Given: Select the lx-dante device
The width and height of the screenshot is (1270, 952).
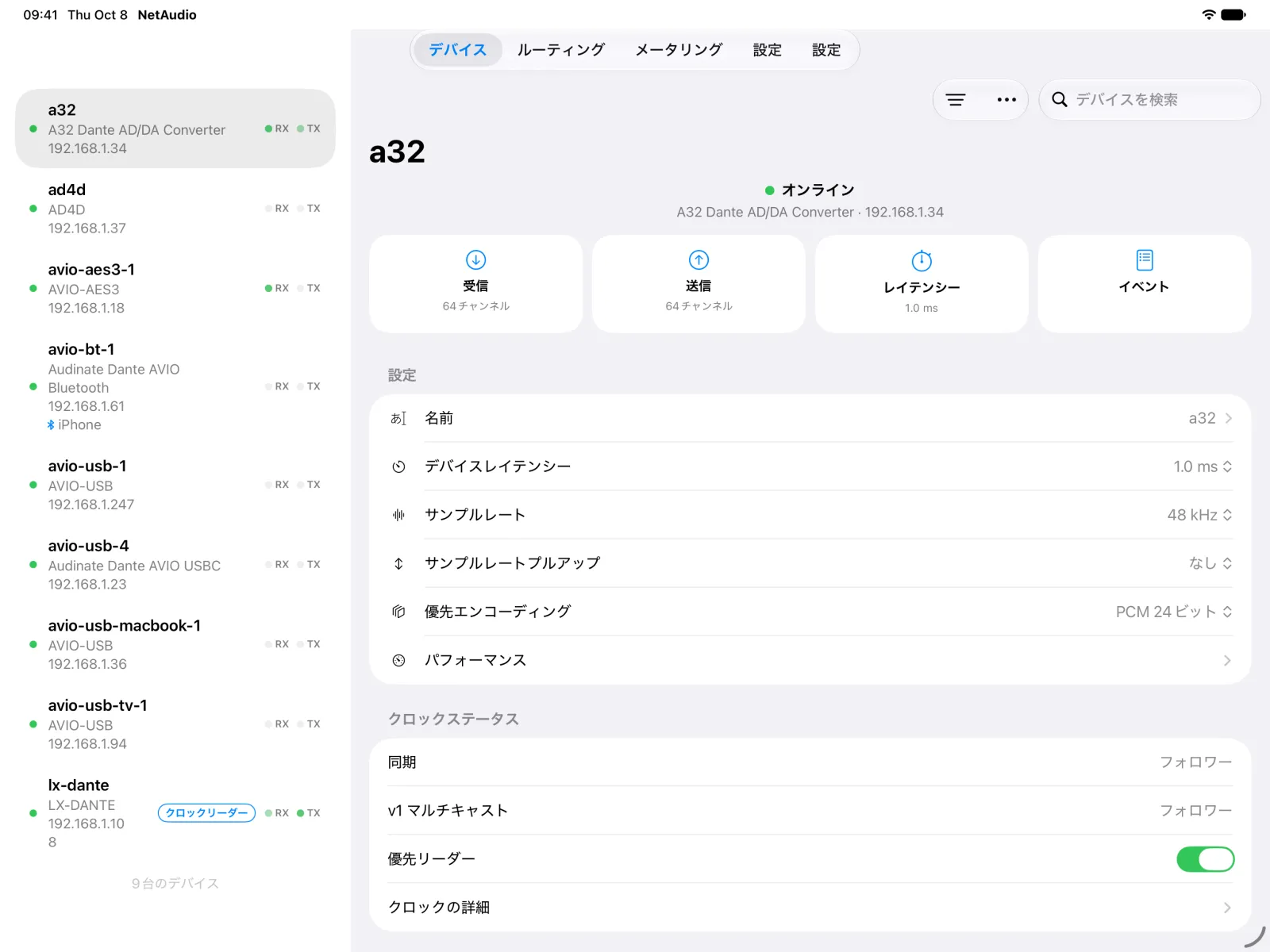Looking at the screenshot, I should click(x=175, y=813).
